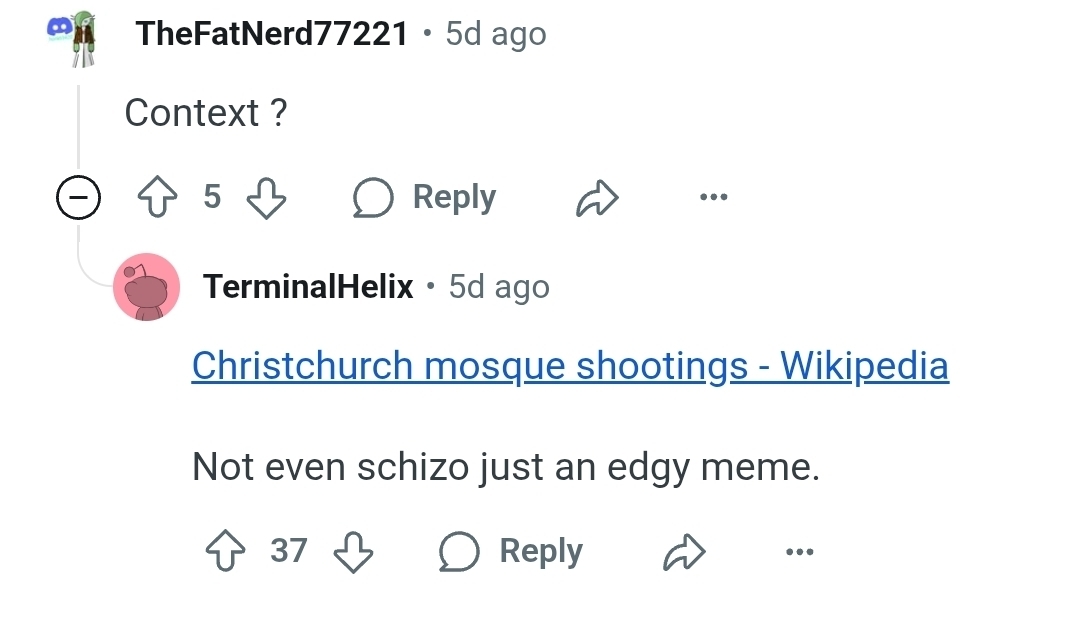Downvote TerminalHelix's reply
This screenshot has width=1080, height=617.
[352, 551]
